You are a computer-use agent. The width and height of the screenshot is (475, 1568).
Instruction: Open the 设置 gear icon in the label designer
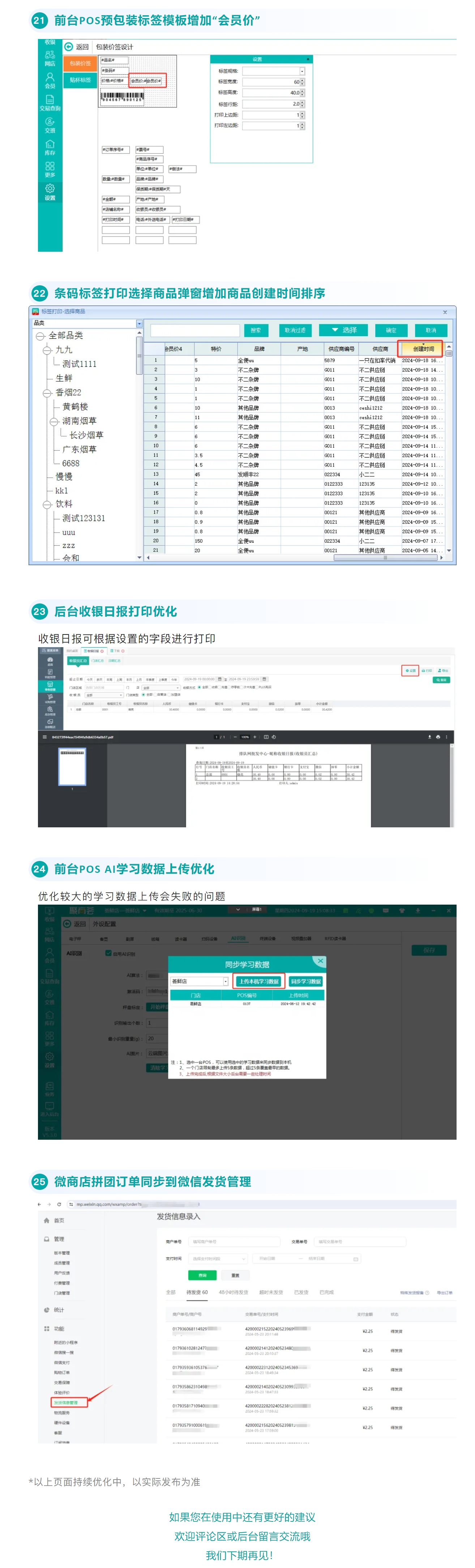coord(50,189)
